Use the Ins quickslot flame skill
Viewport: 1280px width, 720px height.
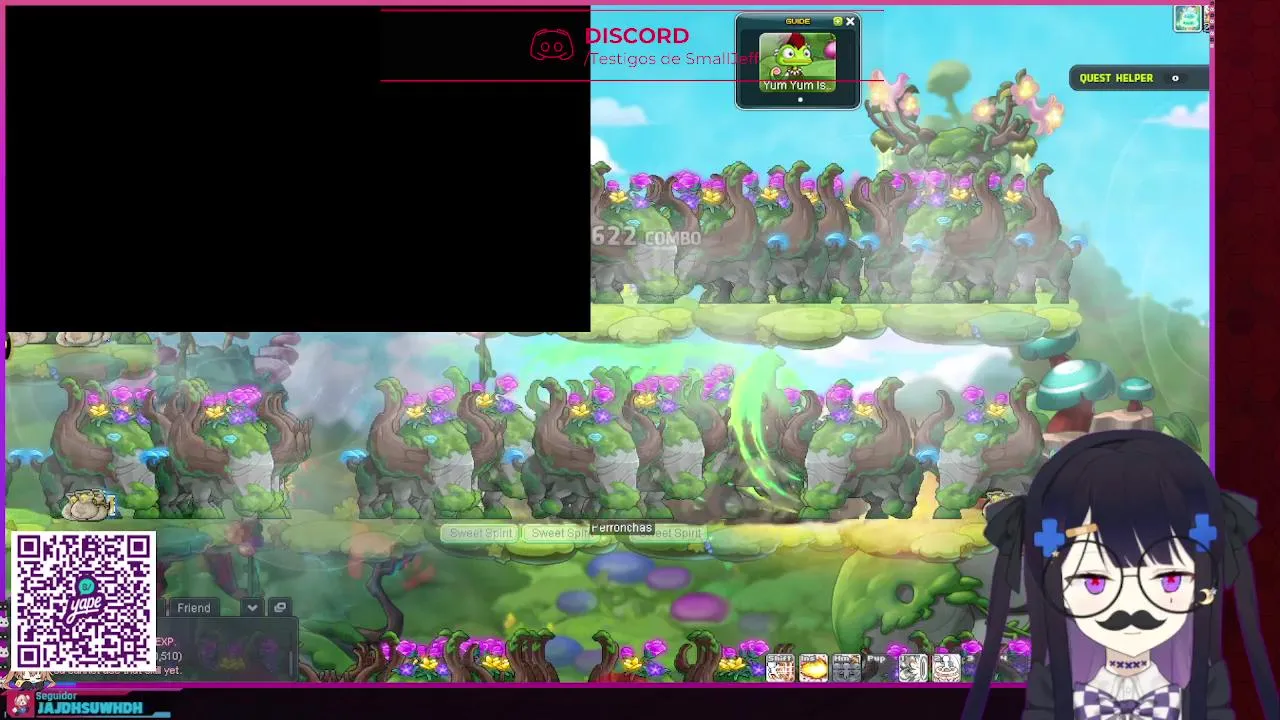813,668
